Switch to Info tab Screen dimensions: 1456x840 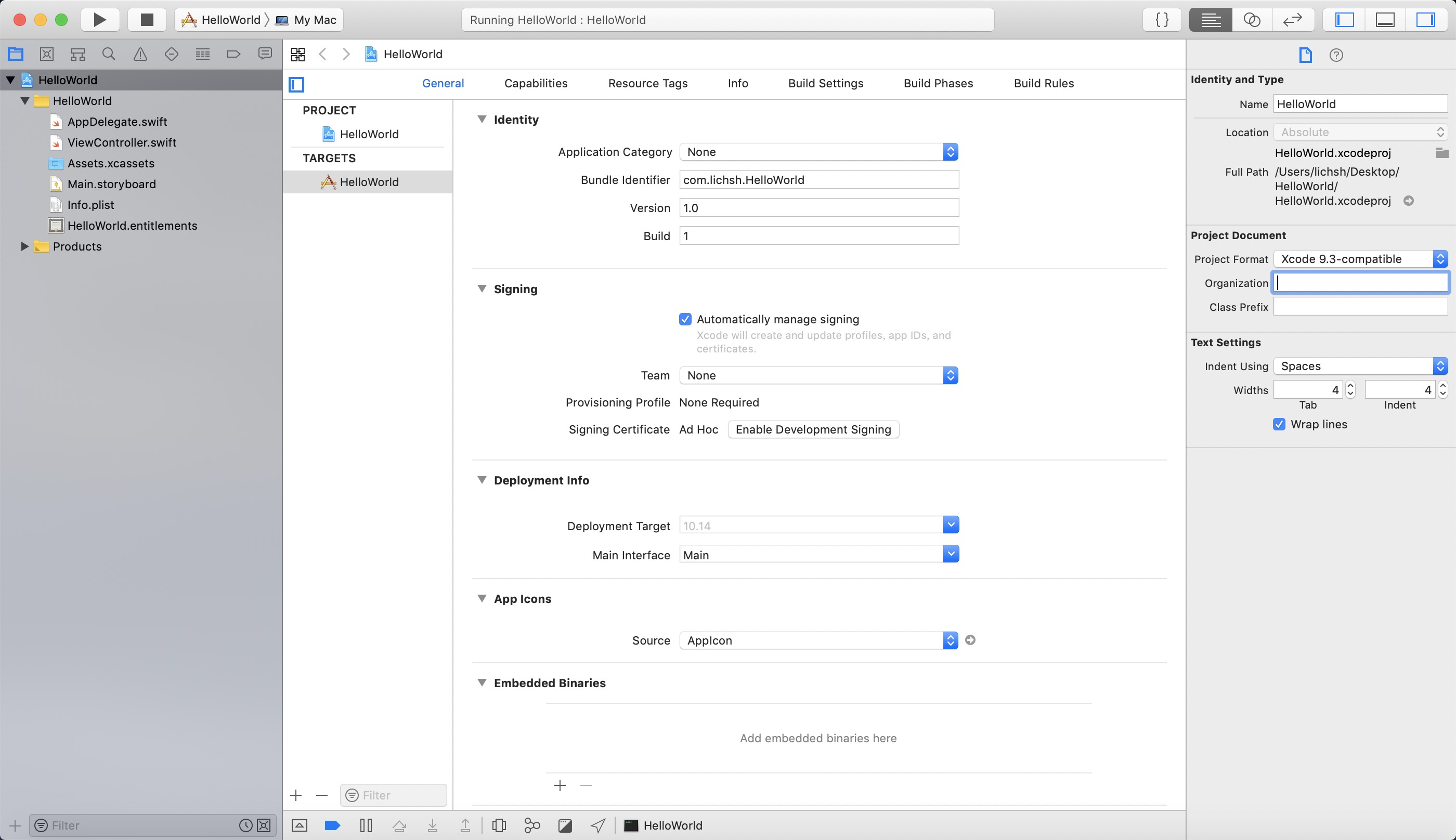pos(738,84)
